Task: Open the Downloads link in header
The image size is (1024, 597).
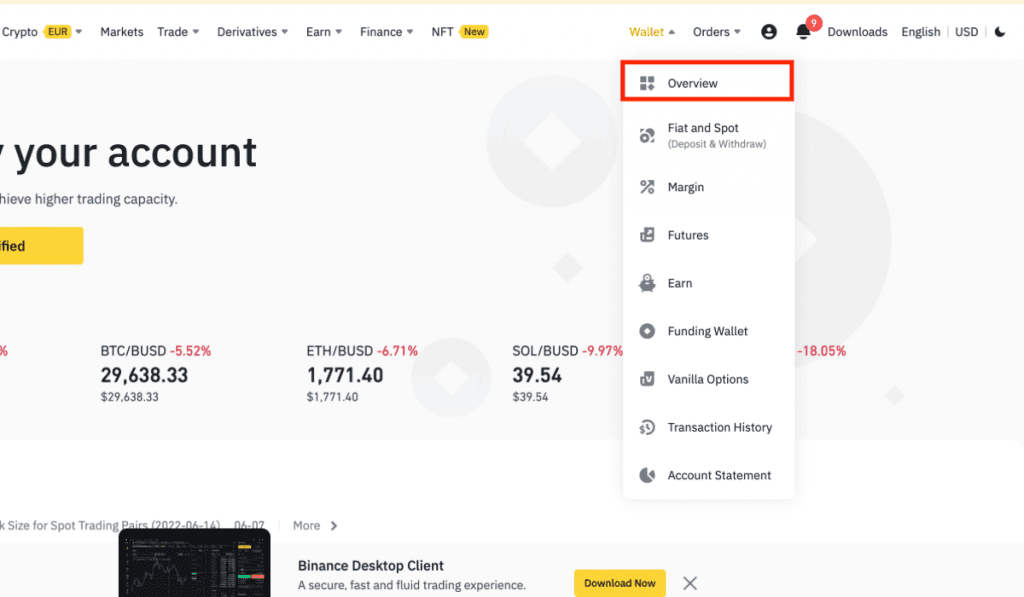Action: pos(857,32)
